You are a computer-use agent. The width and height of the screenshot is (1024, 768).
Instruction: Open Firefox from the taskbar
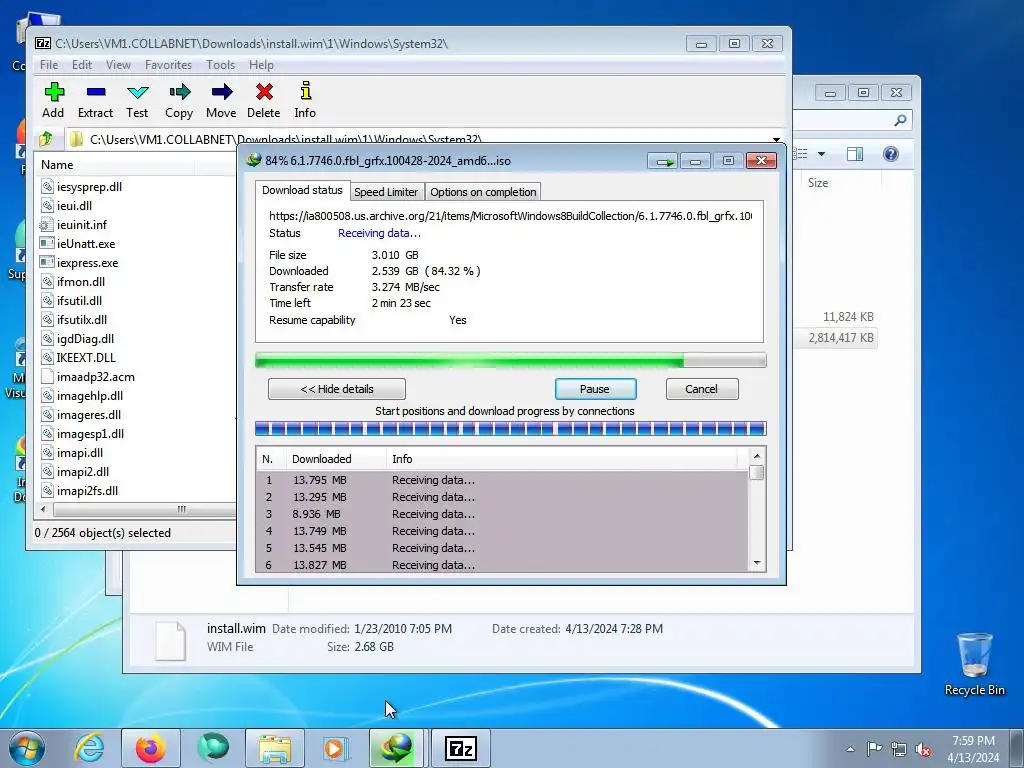pyautogui.click(x=151, y=748)
